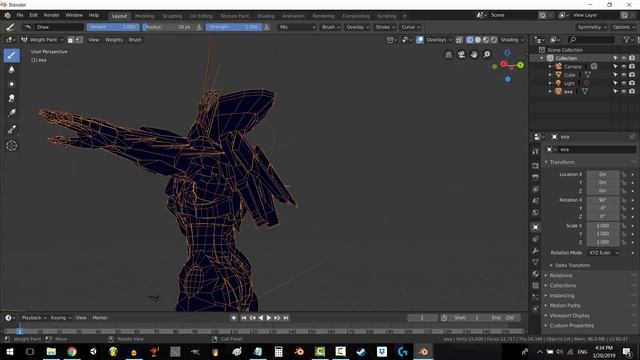Toggle selectability of Collection arrow icon

615,58
